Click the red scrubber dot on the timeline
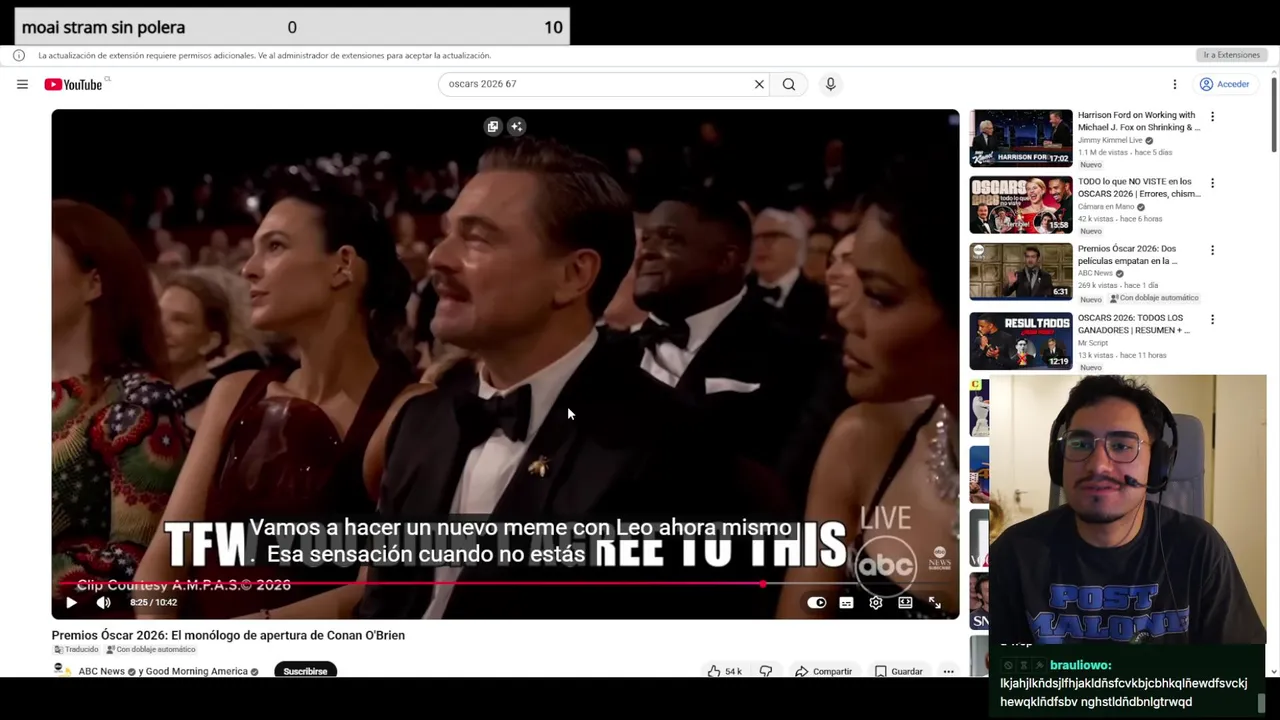 coord(764,583)
